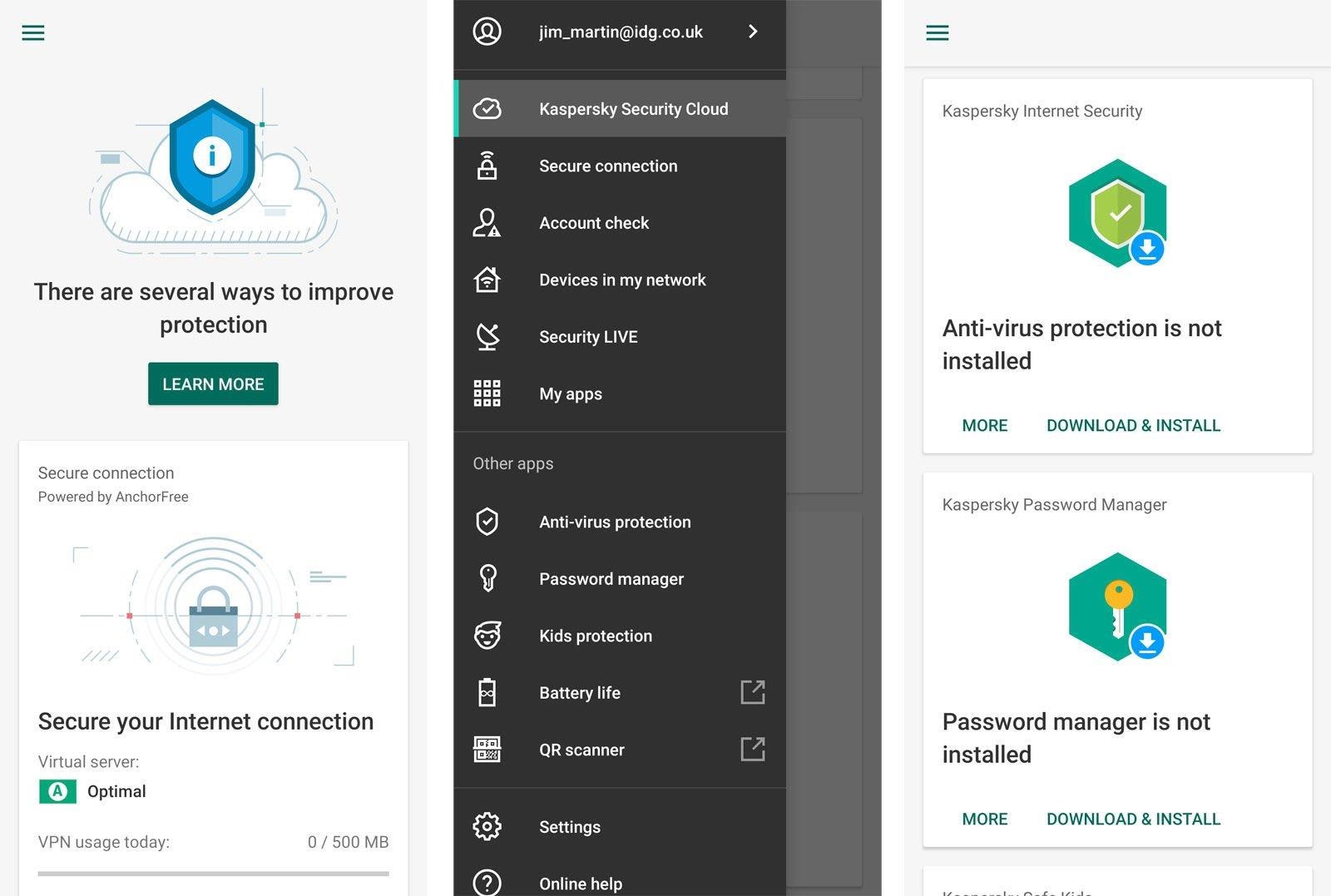
Task: Tap the user account avatar icon
Action: tap(487, 32)
